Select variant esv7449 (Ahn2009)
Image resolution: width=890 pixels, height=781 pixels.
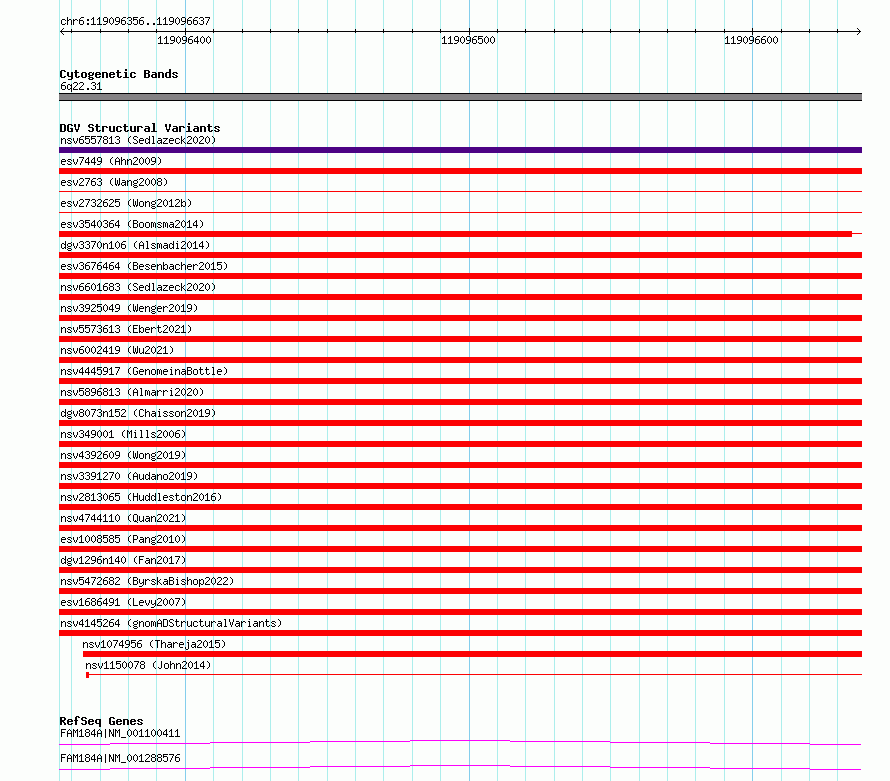coord(111,161)
